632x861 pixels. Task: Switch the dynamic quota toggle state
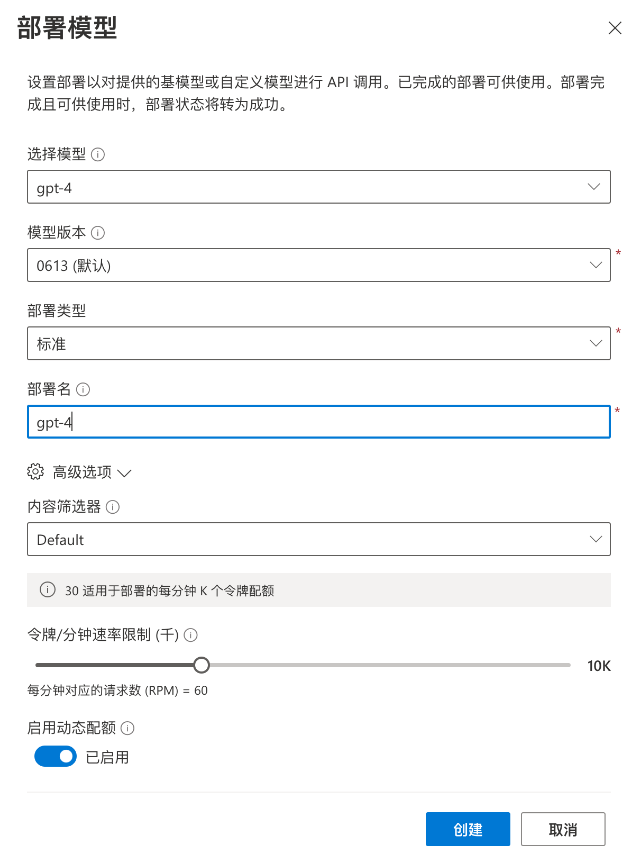point(54,756)
